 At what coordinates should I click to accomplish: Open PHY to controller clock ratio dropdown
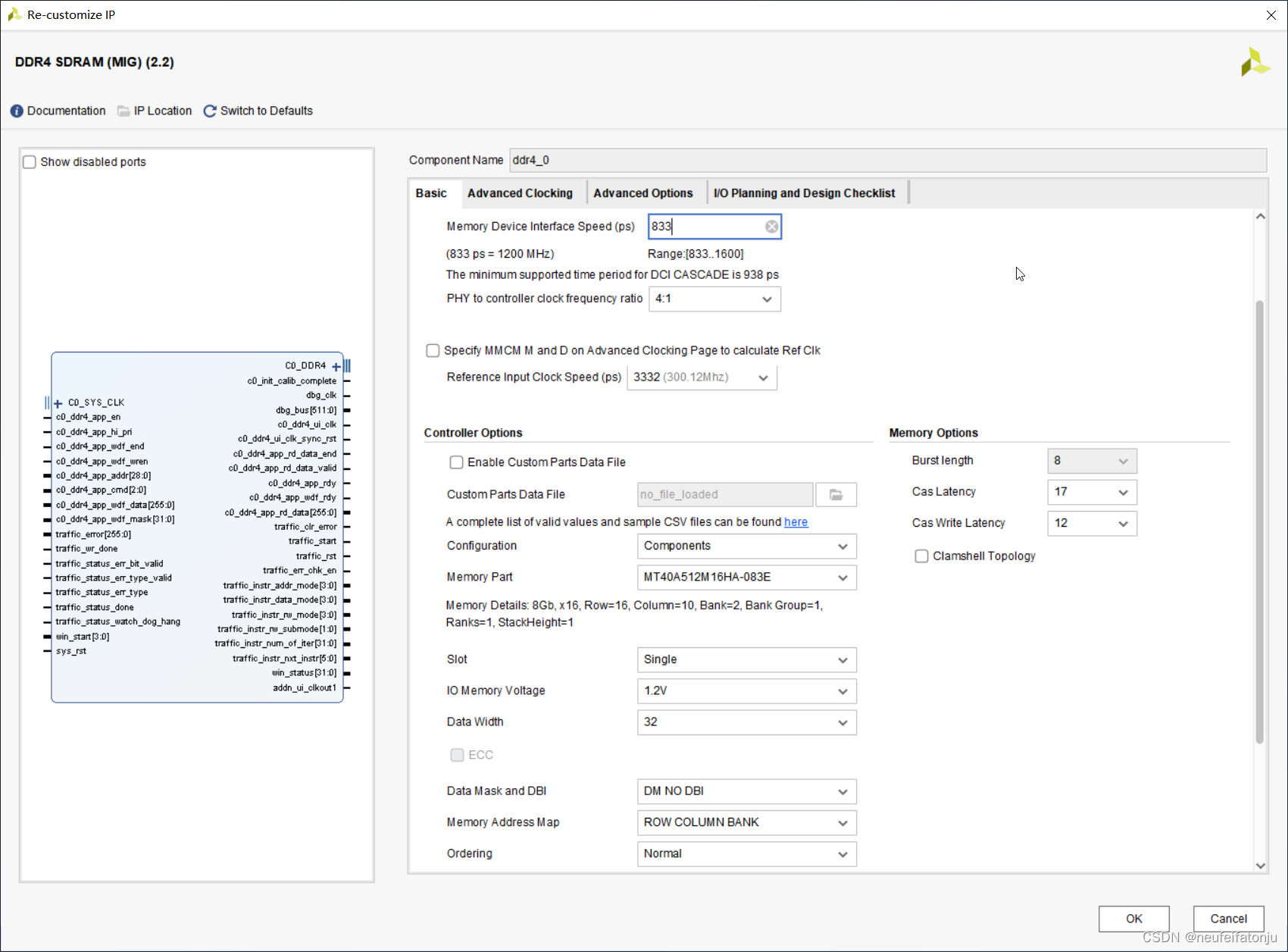714,299
